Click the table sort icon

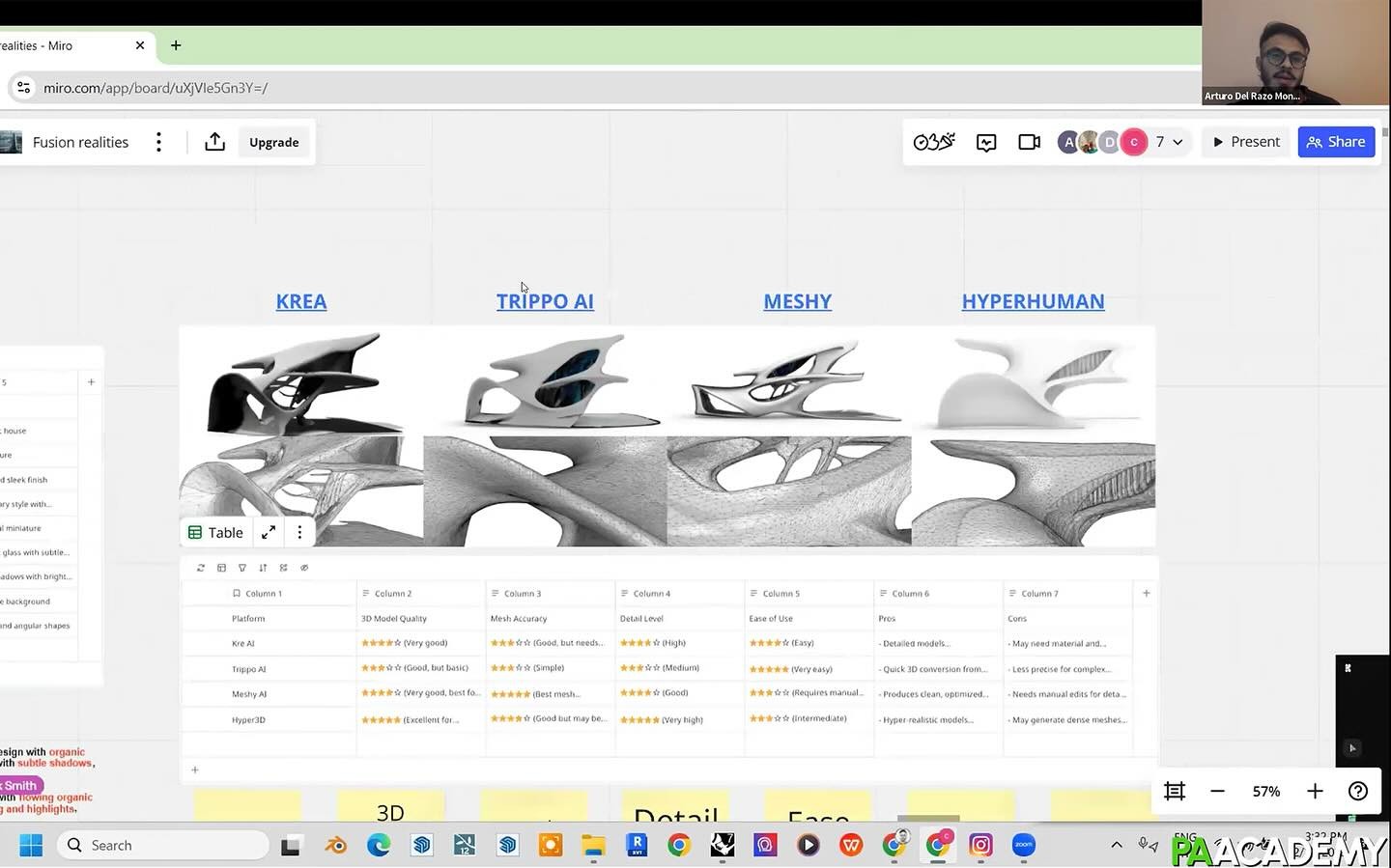[263, 568]
